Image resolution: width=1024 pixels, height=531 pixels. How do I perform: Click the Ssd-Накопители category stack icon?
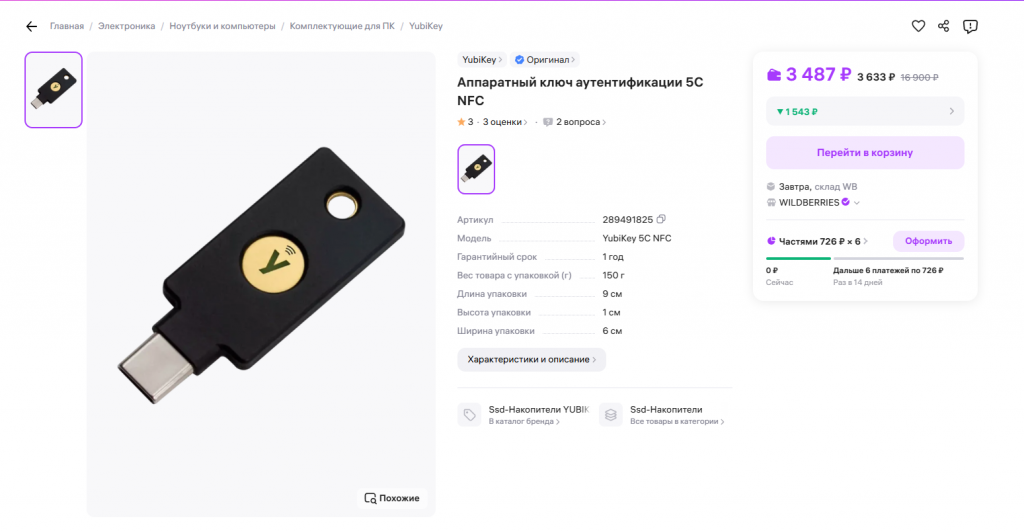[611, 415]
